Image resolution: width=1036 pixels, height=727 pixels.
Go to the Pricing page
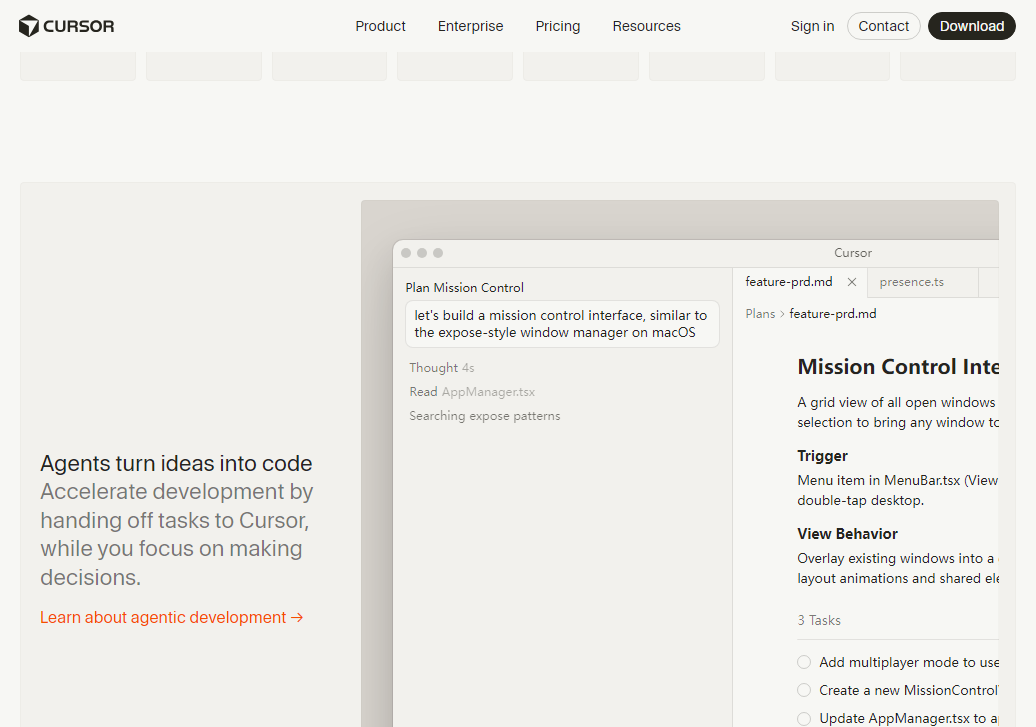pos(558,26)
